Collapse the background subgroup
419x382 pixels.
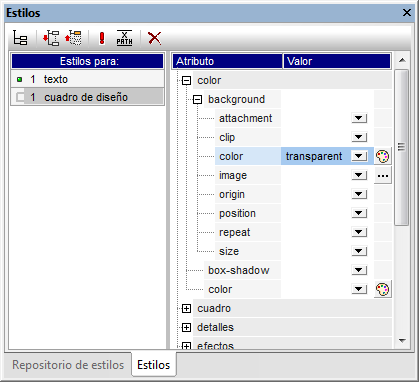pos(198,99)
